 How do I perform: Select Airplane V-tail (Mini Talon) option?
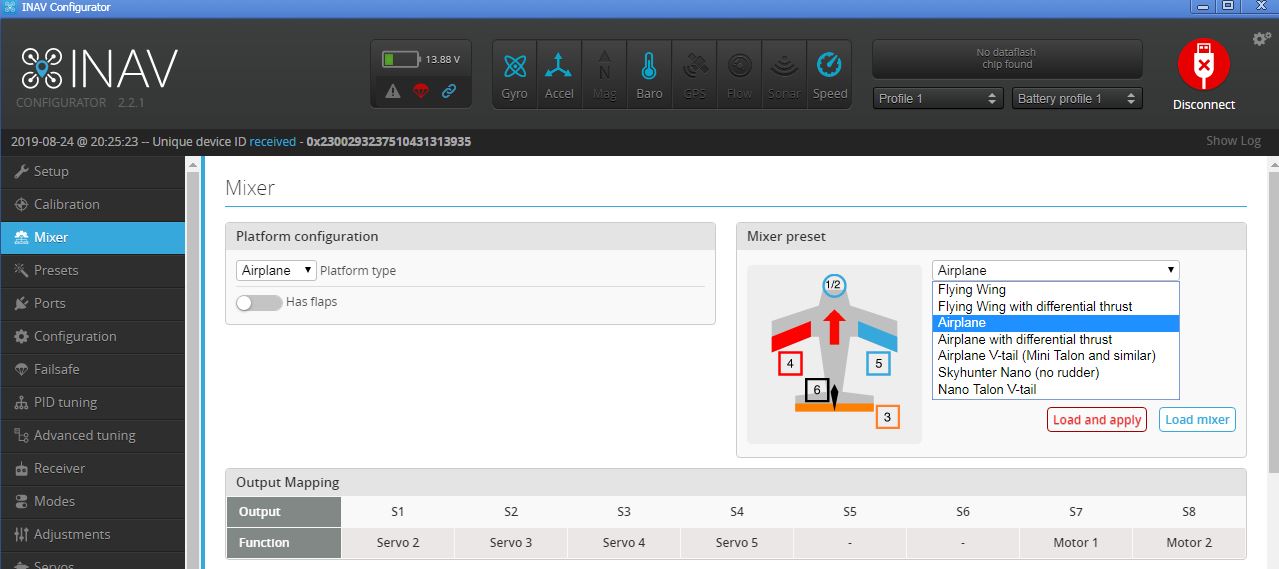point(1056,356)
